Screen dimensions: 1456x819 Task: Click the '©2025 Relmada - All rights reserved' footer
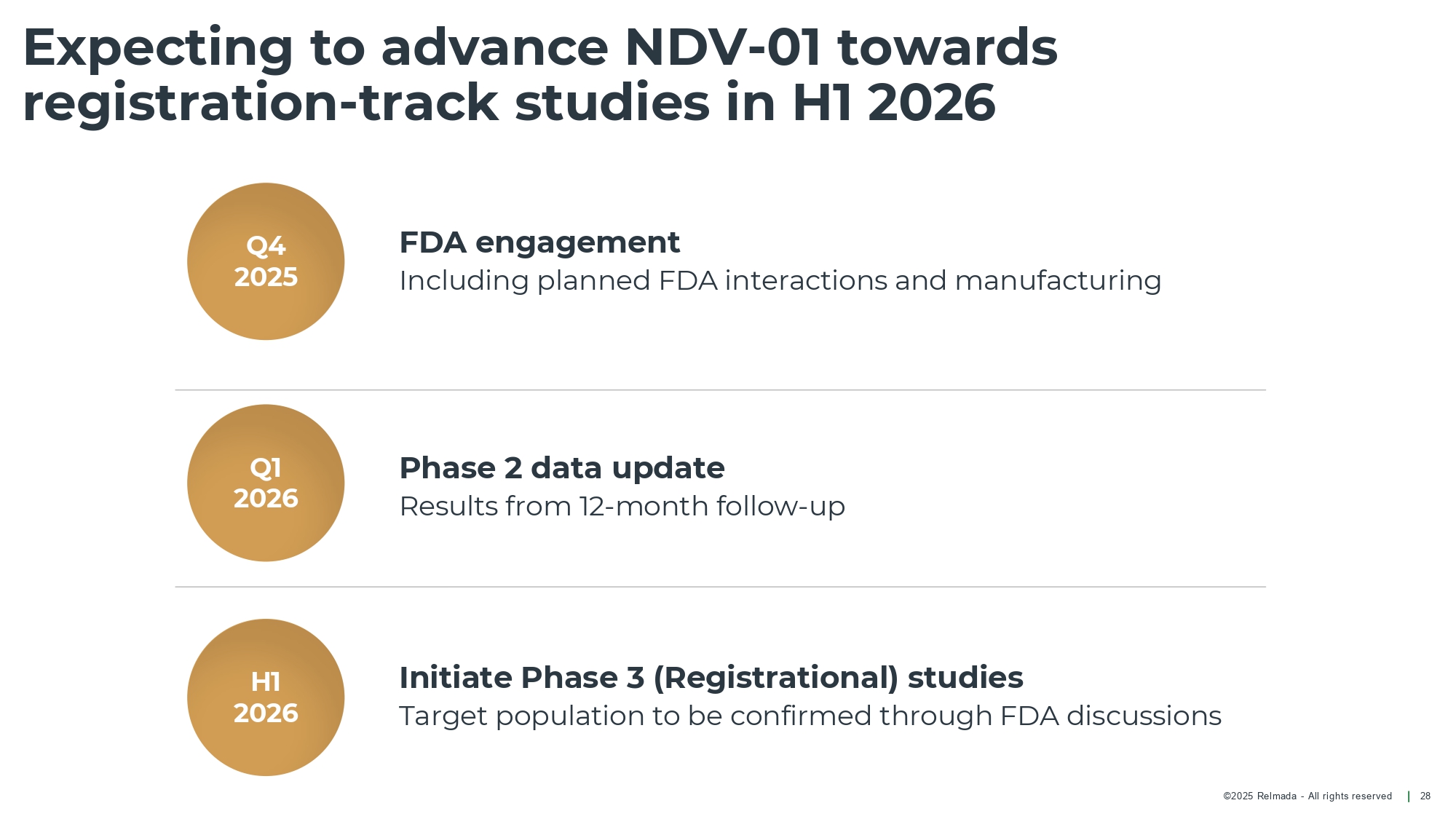[1307, 796]
